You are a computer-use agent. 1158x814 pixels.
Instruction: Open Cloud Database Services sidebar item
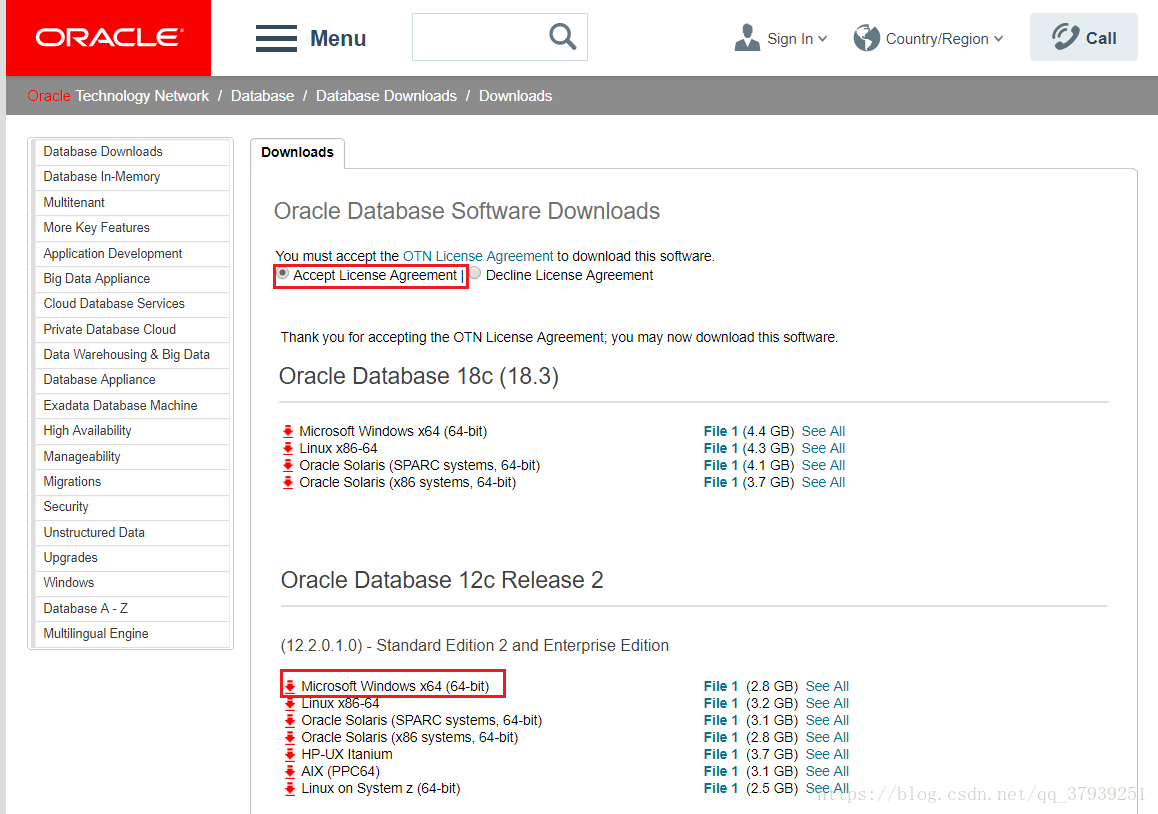tap(131, 304)
